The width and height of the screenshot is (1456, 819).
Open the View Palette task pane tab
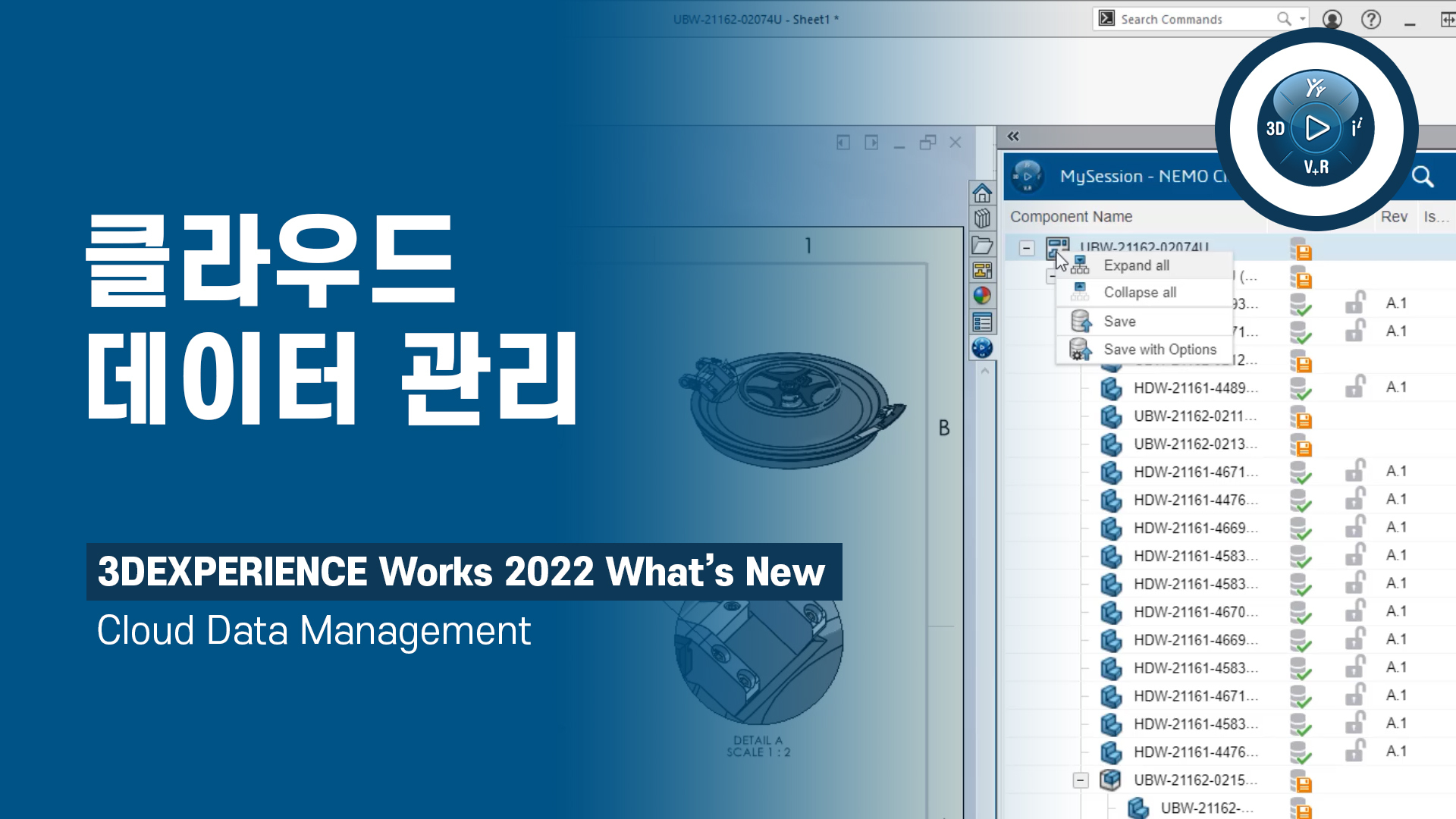pyautogui.click(x=982, y=270)
